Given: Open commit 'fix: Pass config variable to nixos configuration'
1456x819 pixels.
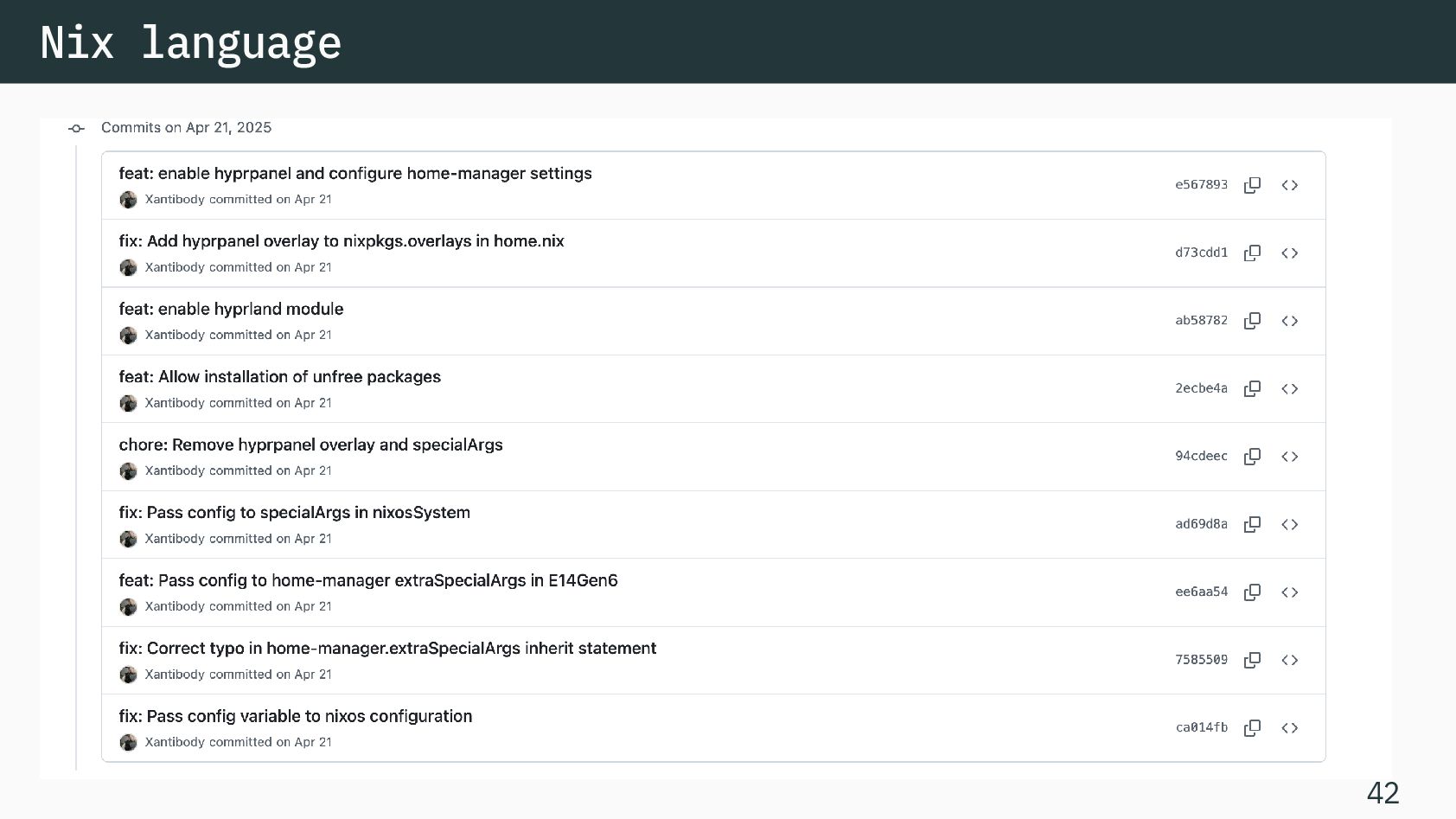Looking at the screenshot, I should tap(296, 716).
